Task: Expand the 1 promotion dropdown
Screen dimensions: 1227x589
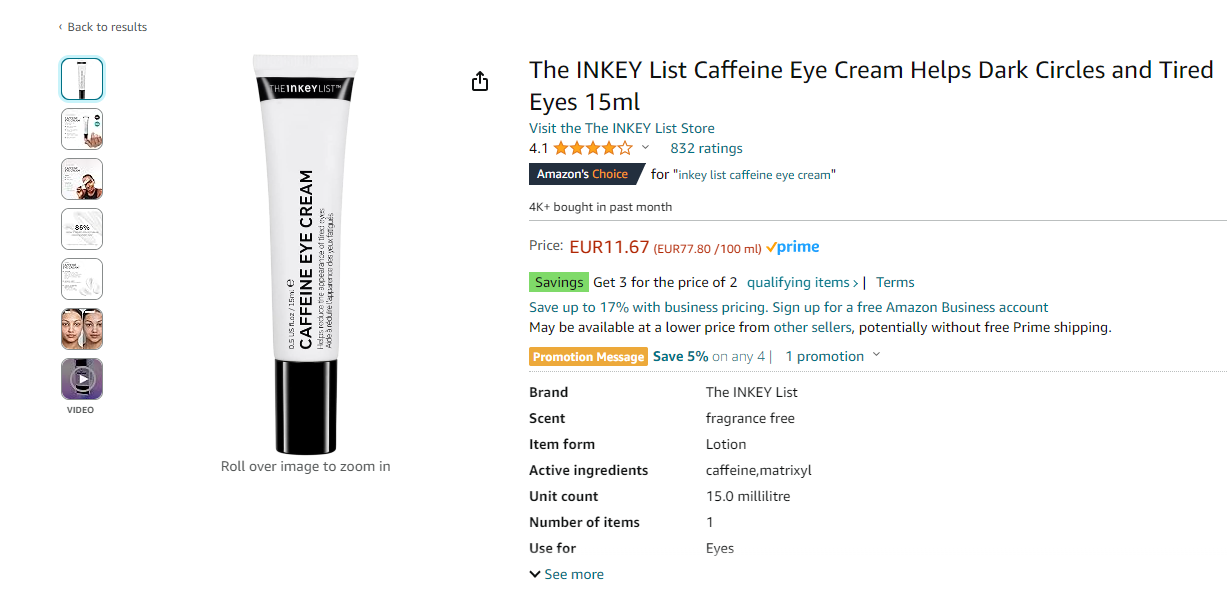Action: (832, 356)
